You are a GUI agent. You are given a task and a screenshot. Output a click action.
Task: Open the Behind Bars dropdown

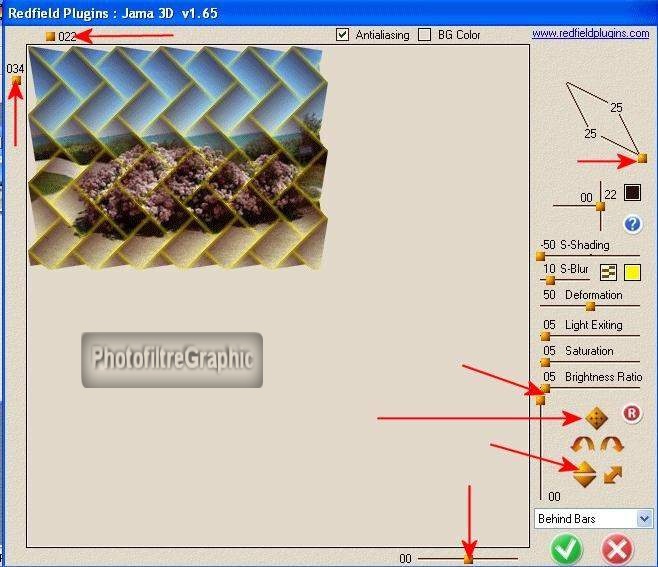coord(593,518)
